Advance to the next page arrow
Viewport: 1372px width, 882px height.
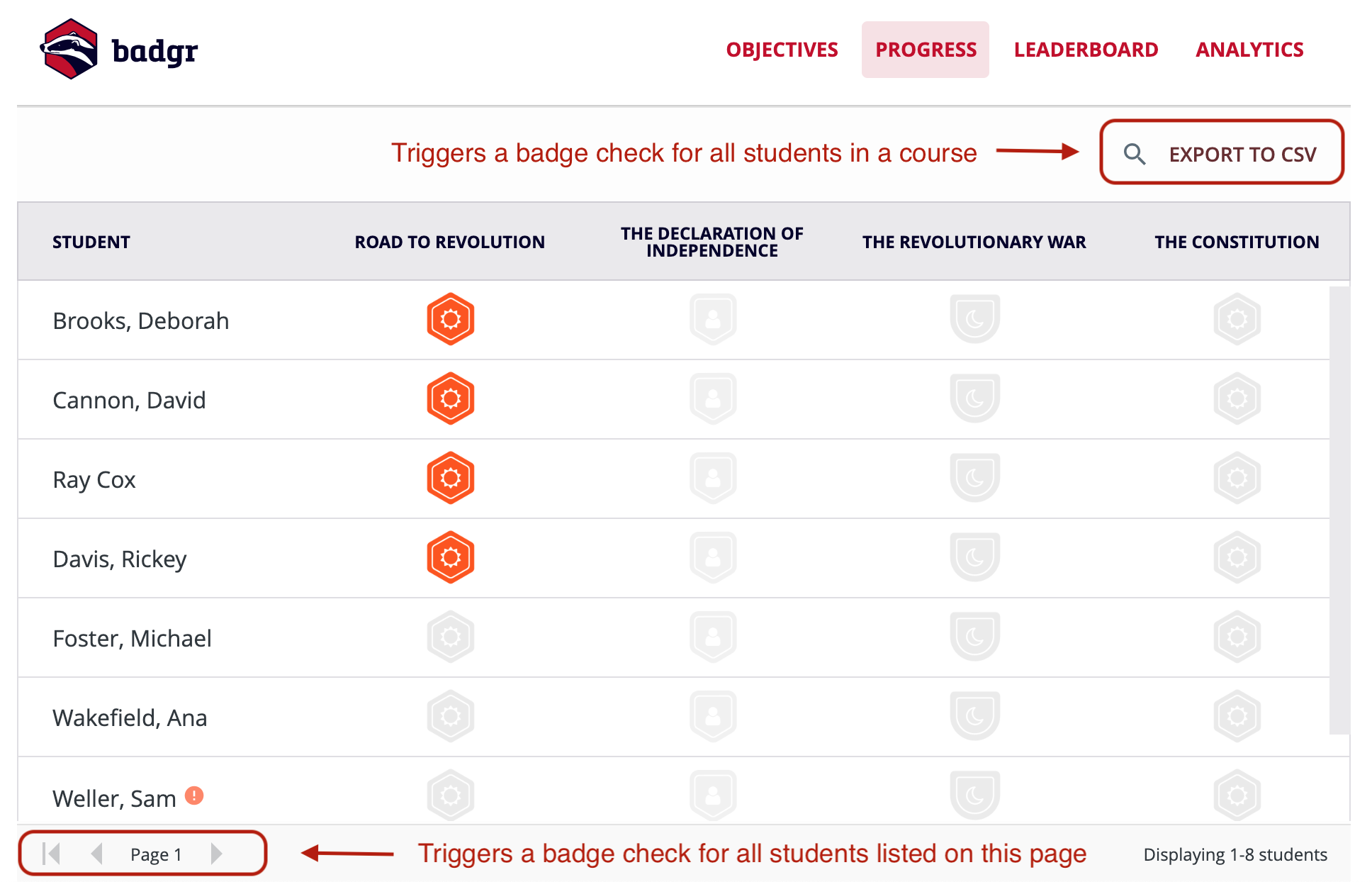click(x=216, y=854)
